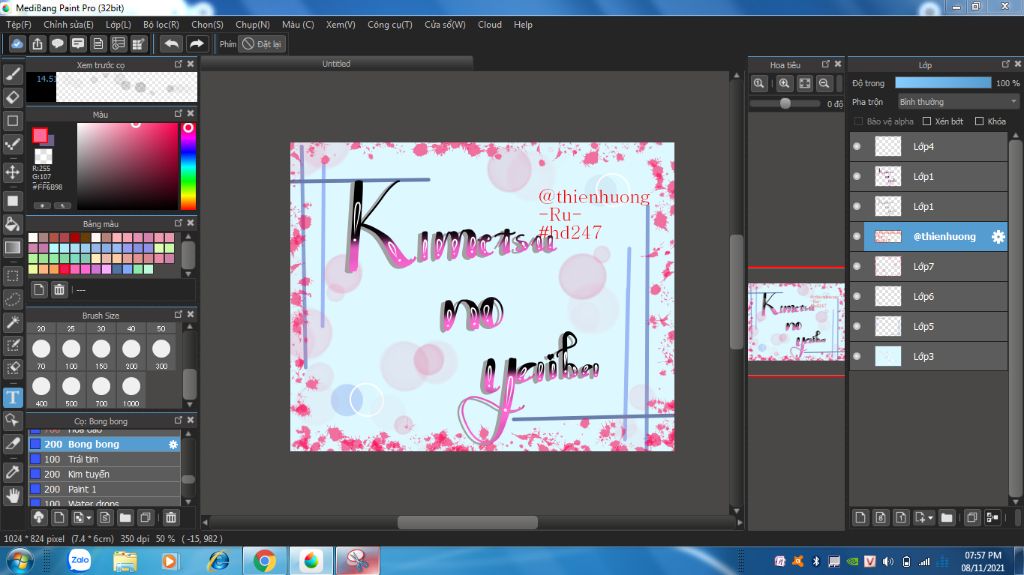
Task: Activate the rectangular Select tool
Action: [x=12, y=276]
